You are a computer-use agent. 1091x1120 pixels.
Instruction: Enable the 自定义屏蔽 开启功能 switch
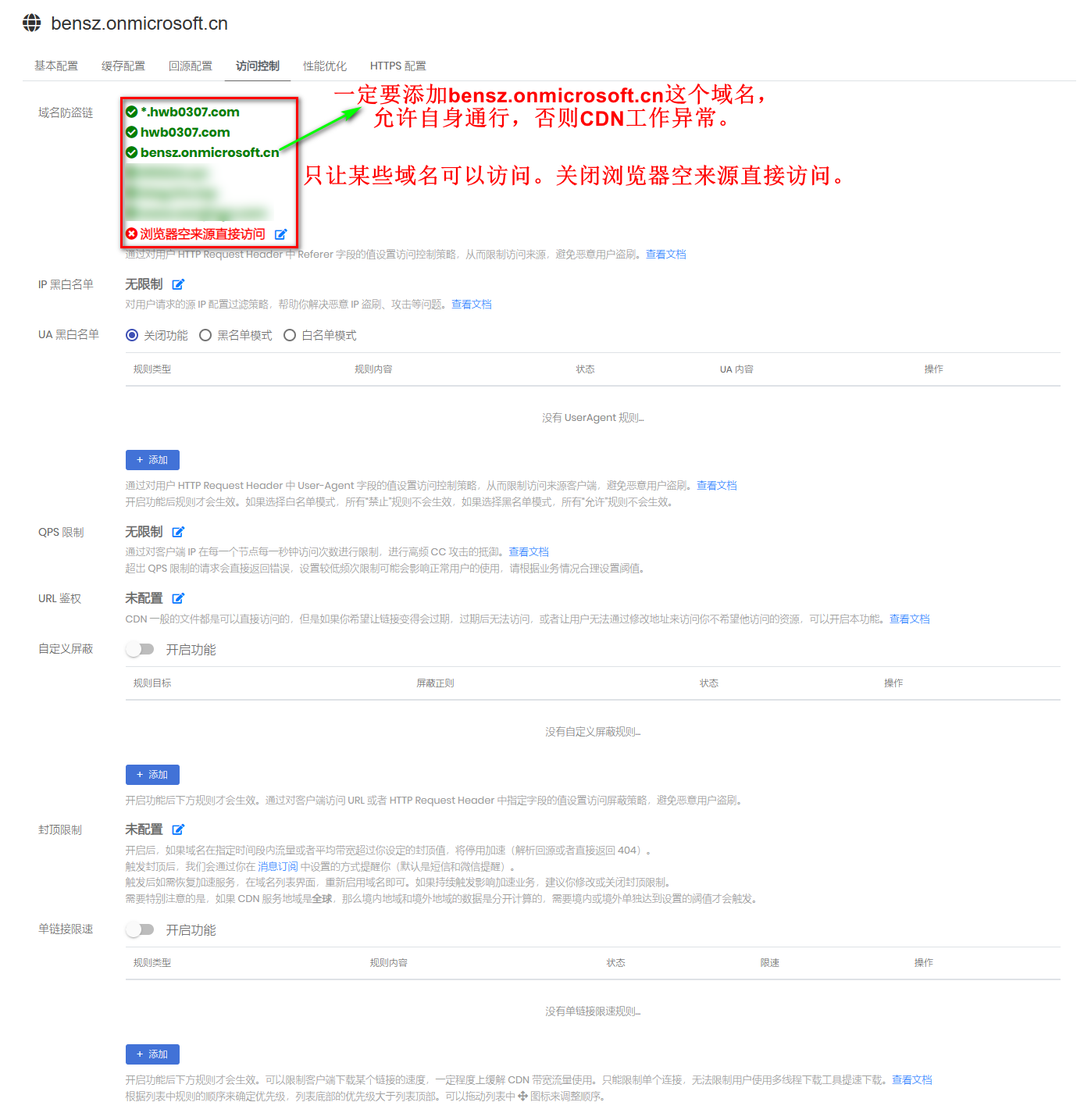[x=141, y=649]
